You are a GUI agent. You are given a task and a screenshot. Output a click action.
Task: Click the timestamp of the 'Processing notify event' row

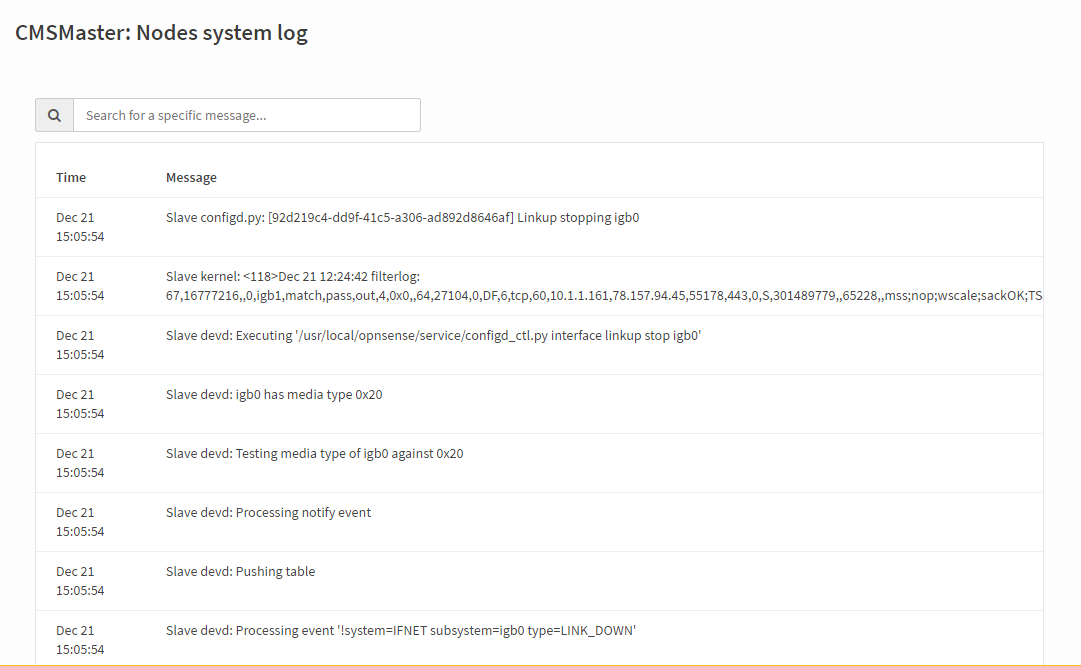80,522
